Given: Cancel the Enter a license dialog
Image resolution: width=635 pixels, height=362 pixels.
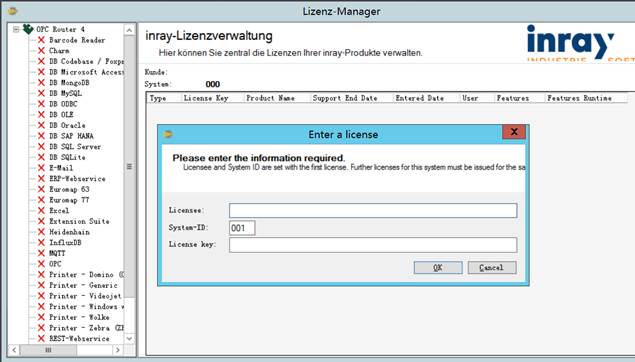Looking at the screenshot, I should [492, 268].
